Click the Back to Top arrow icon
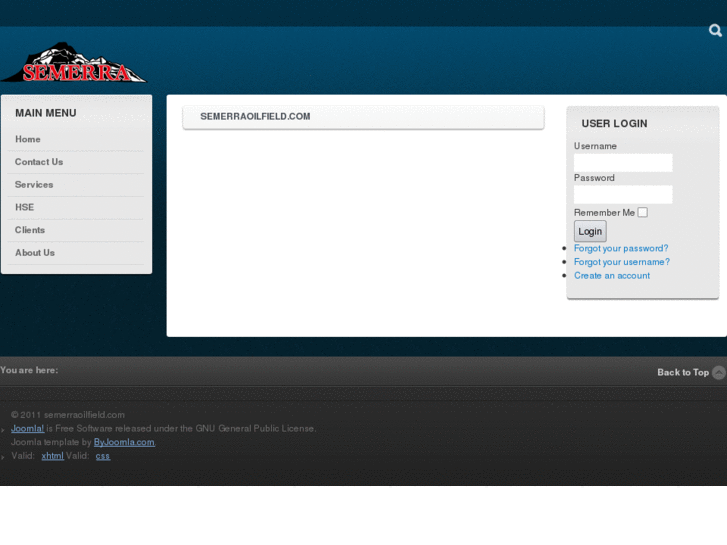 [x=719, y=372]
